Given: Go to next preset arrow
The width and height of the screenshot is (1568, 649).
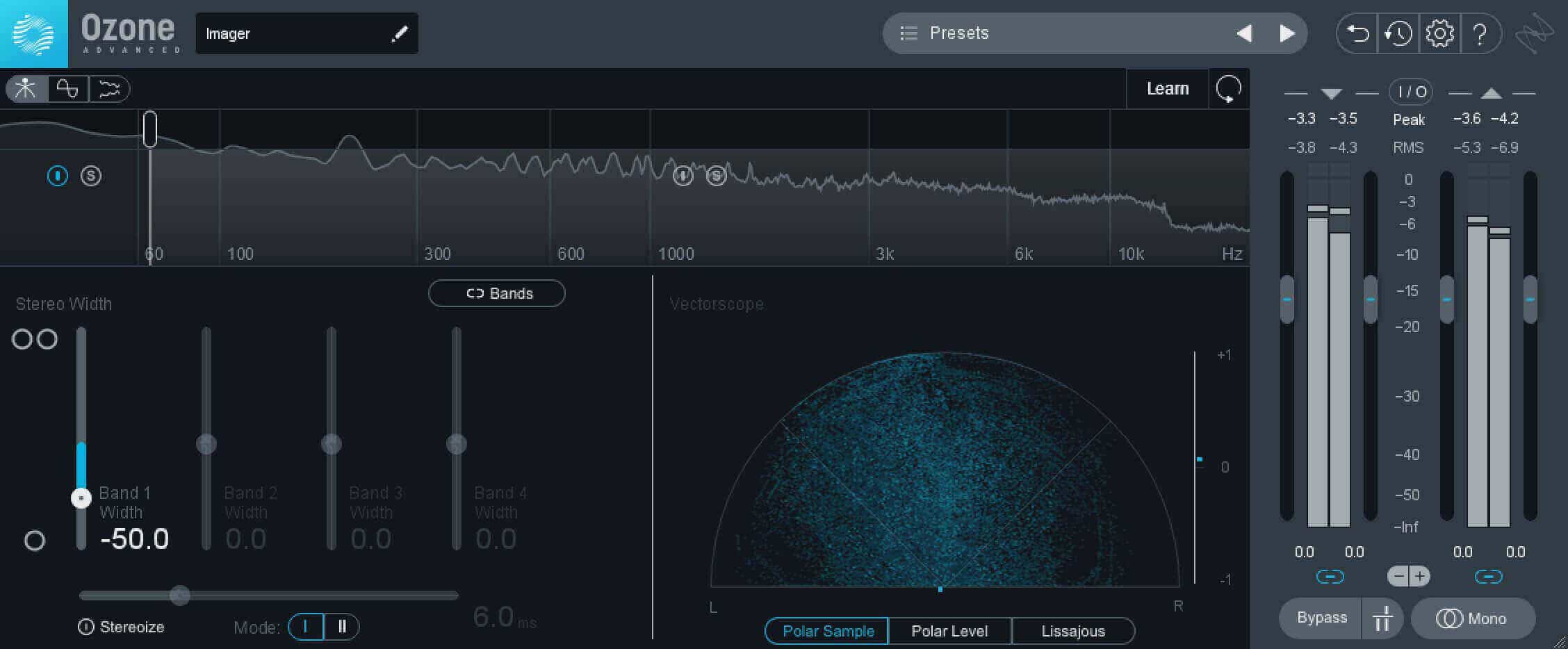Looking at the screenshot, I should (x=1287, y=33).
